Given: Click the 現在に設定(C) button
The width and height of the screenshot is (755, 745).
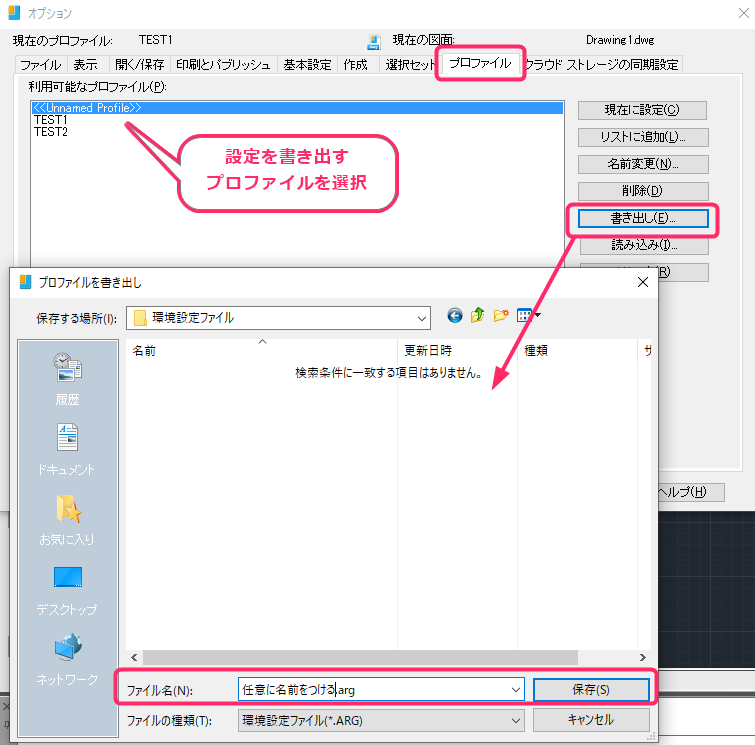Looking at the screenshot, I should [642, 110].
